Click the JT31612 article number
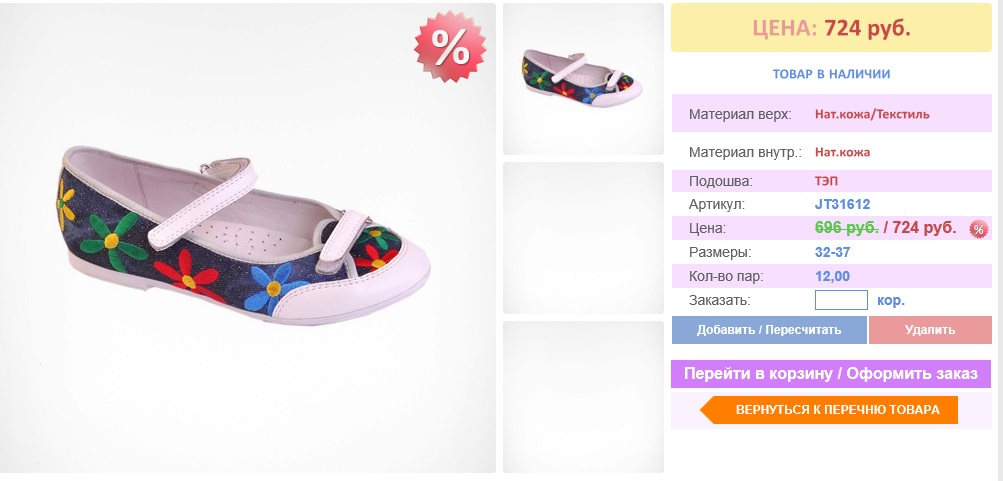 pos(842,205)
